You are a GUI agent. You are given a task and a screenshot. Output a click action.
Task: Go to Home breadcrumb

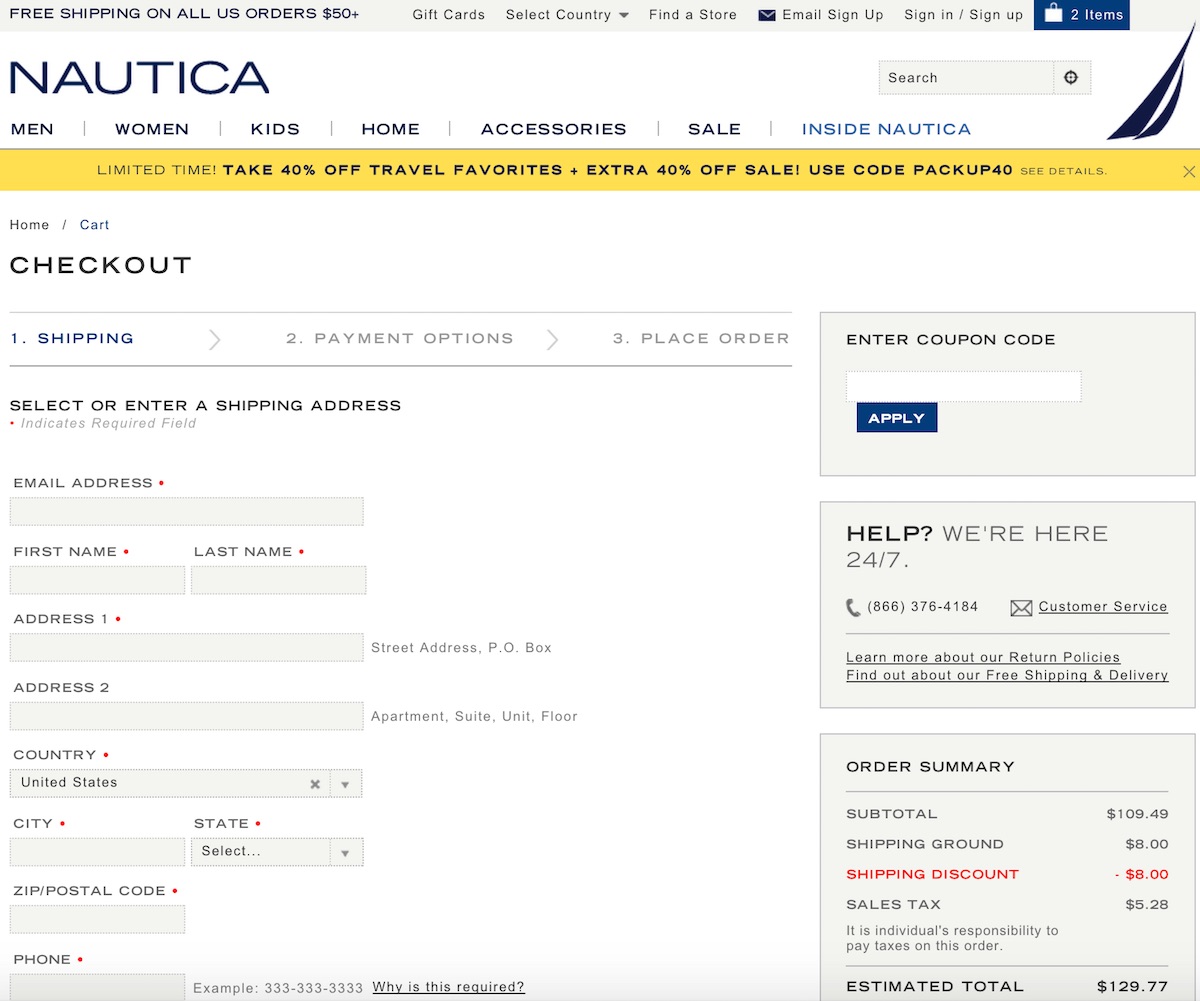[x=29, y=225]
